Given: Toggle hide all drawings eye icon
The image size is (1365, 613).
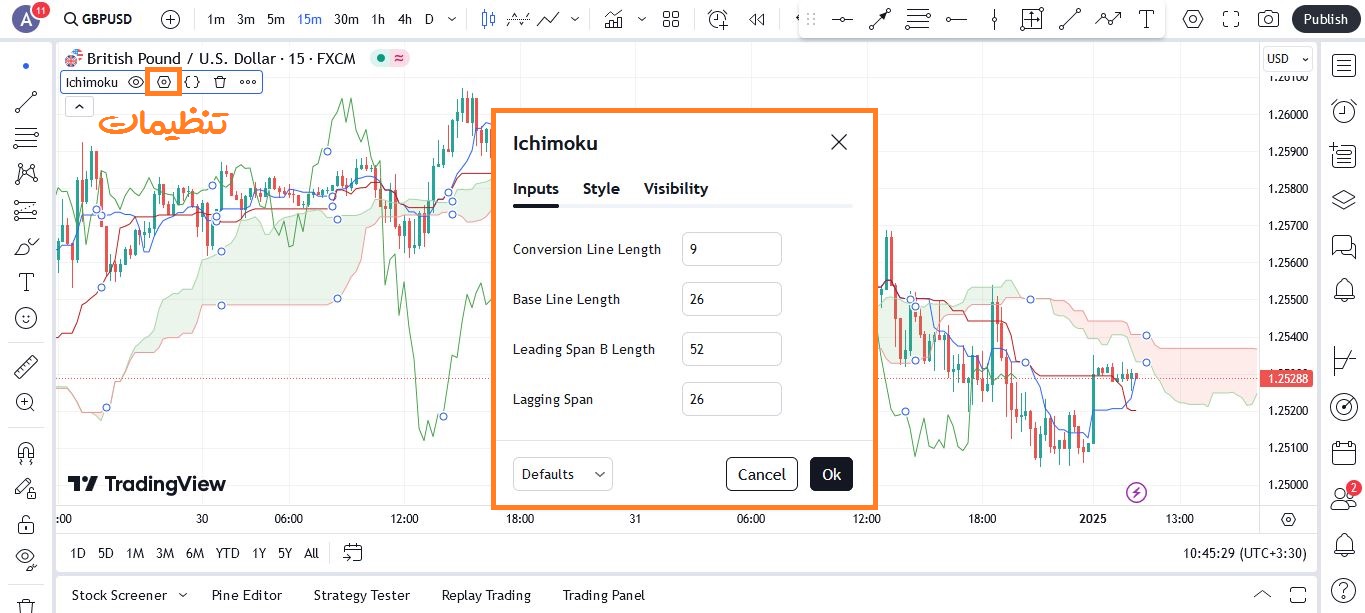Looking at the screenshot, I should click(26, 557).
